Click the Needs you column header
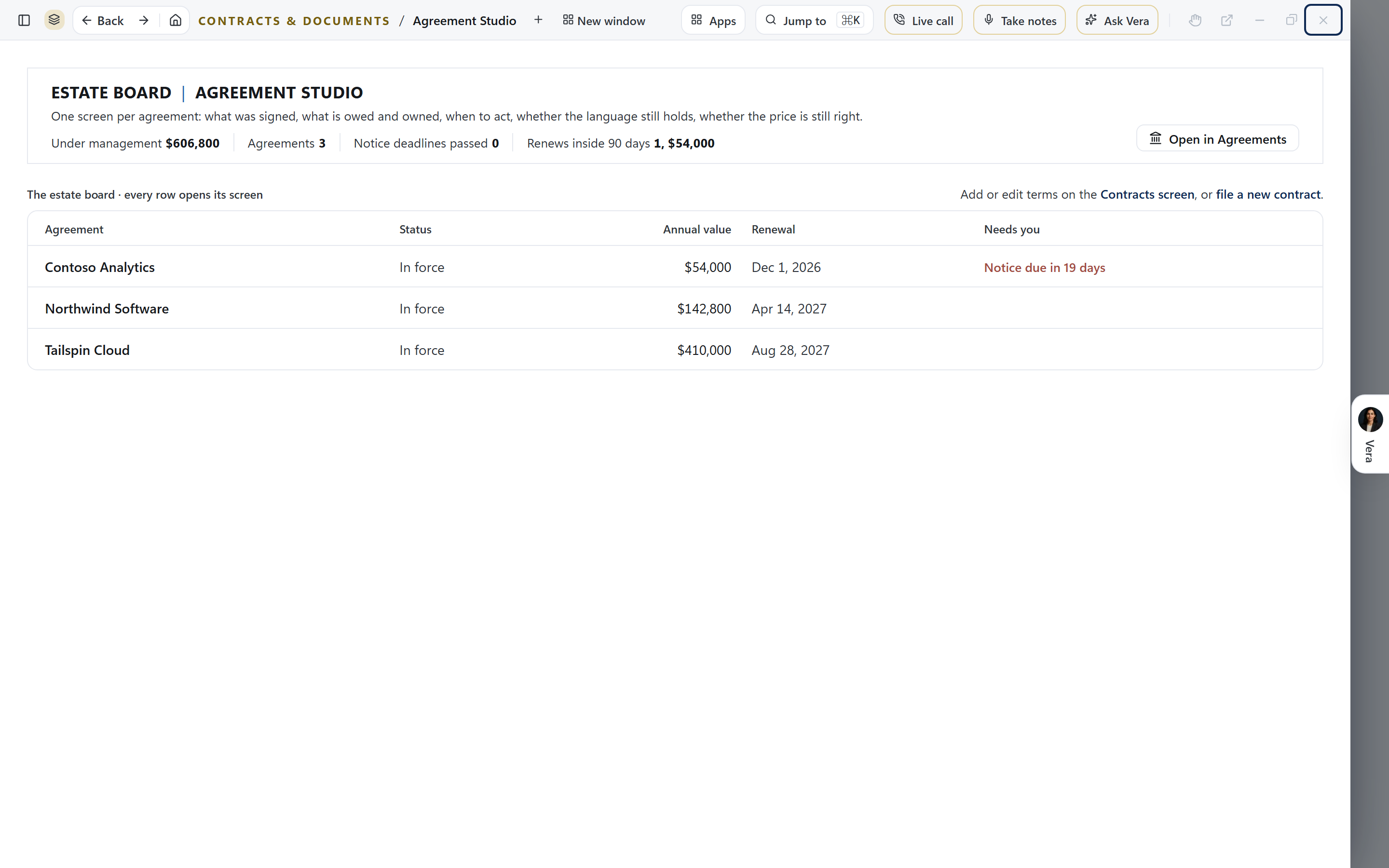The width and height of the screenshot is (1389, 868). click(1011, 229)
